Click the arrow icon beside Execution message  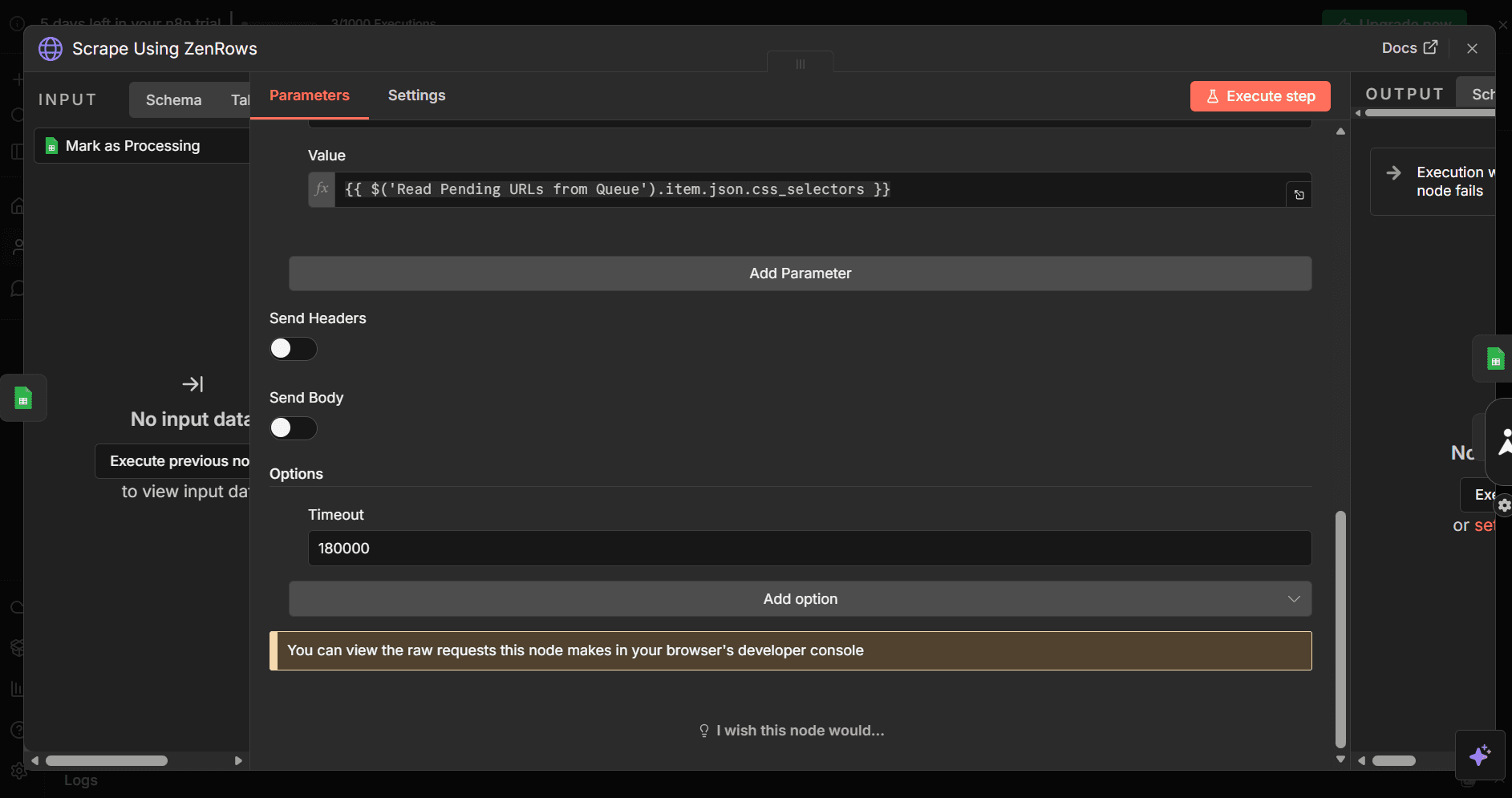tap(1394, 172)
